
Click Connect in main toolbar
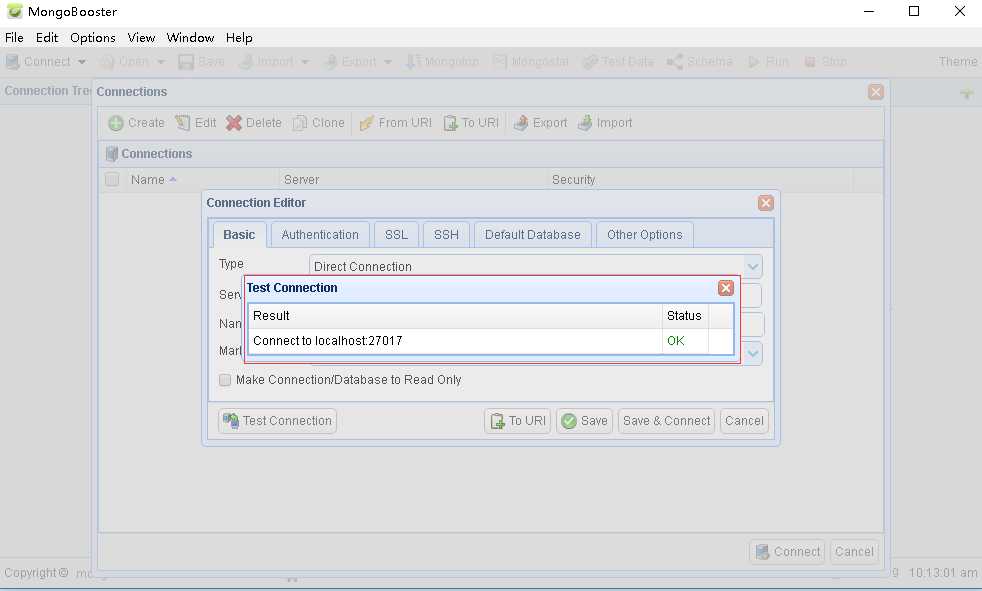(38, 61)
